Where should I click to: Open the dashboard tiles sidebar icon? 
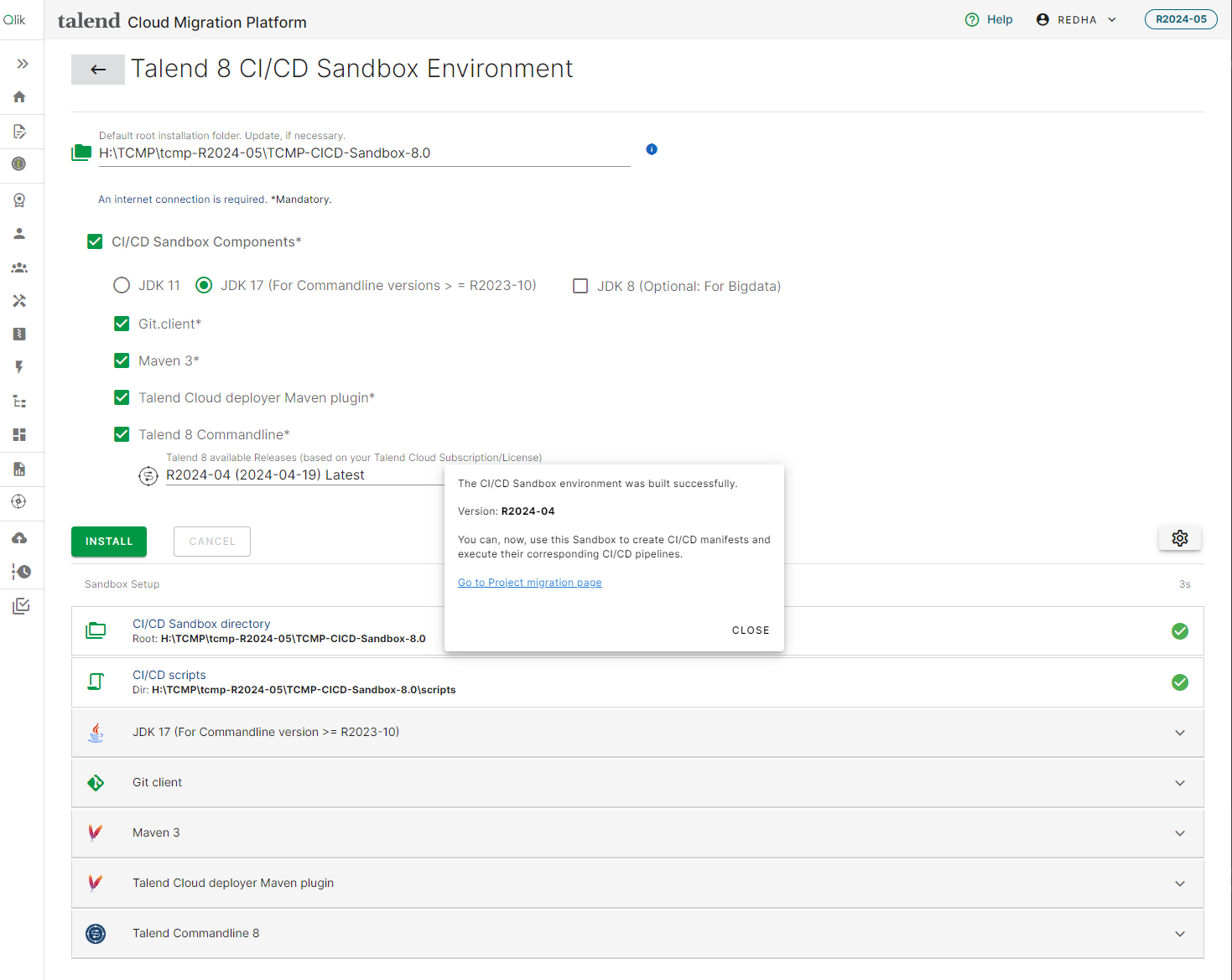click(x=19, y=434)
